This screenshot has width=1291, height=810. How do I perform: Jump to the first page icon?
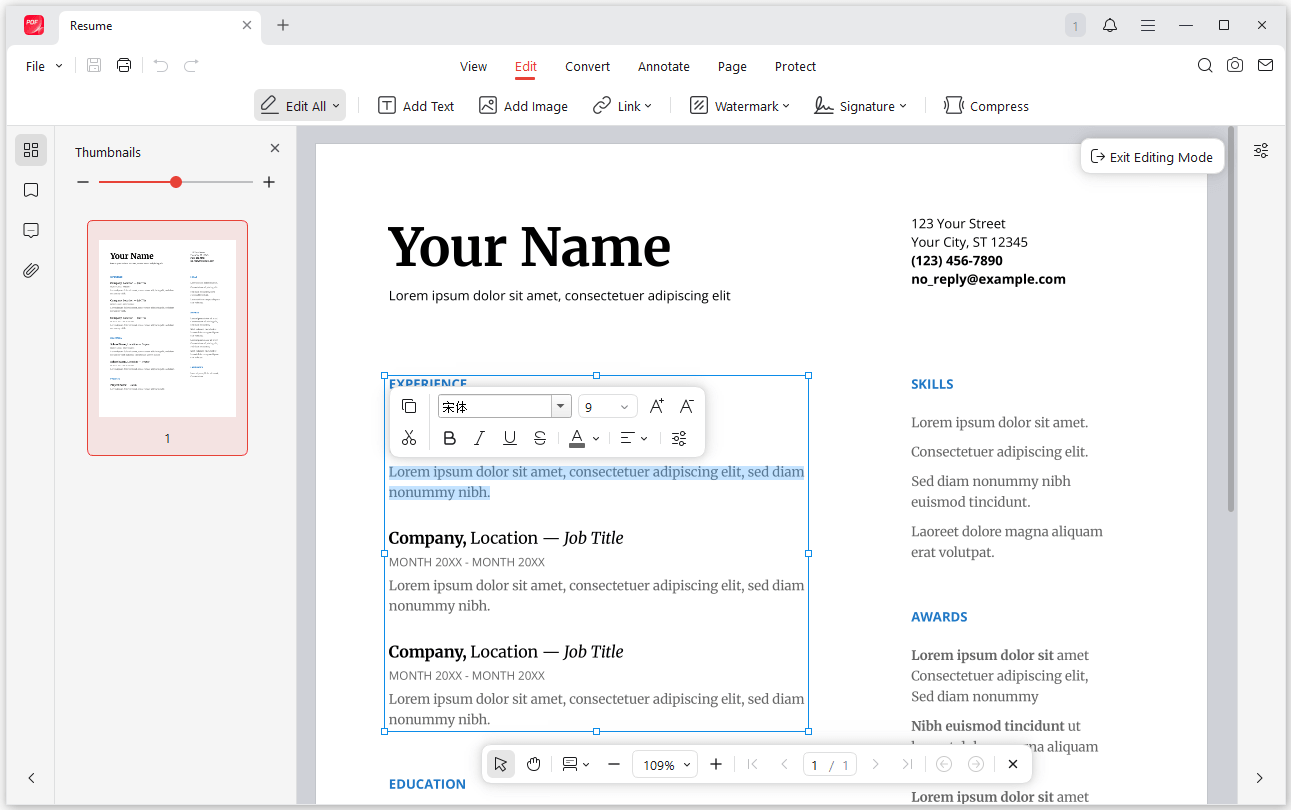753,764
